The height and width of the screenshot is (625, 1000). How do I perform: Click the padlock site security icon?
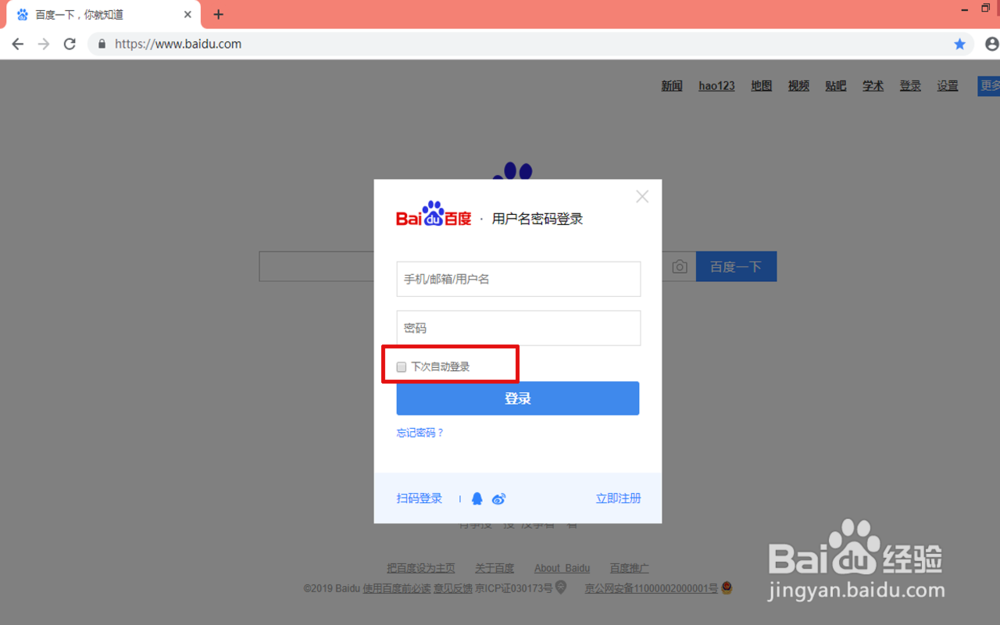click(x=101, y=44)
